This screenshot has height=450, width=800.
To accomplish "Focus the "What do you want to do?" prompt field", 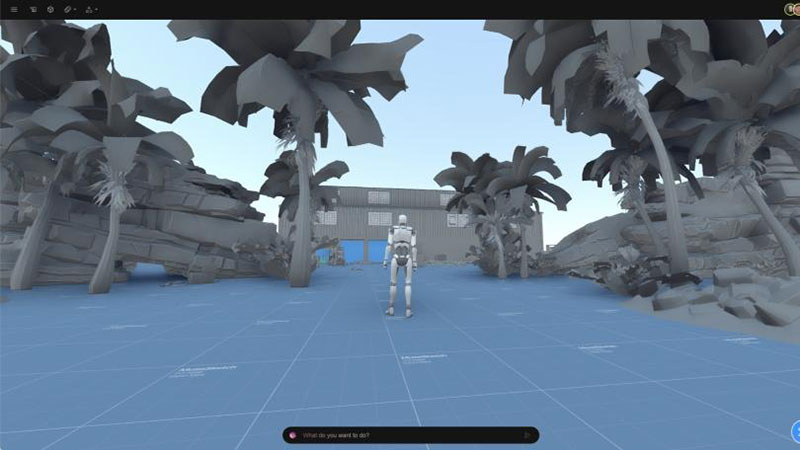I will 411,435.
